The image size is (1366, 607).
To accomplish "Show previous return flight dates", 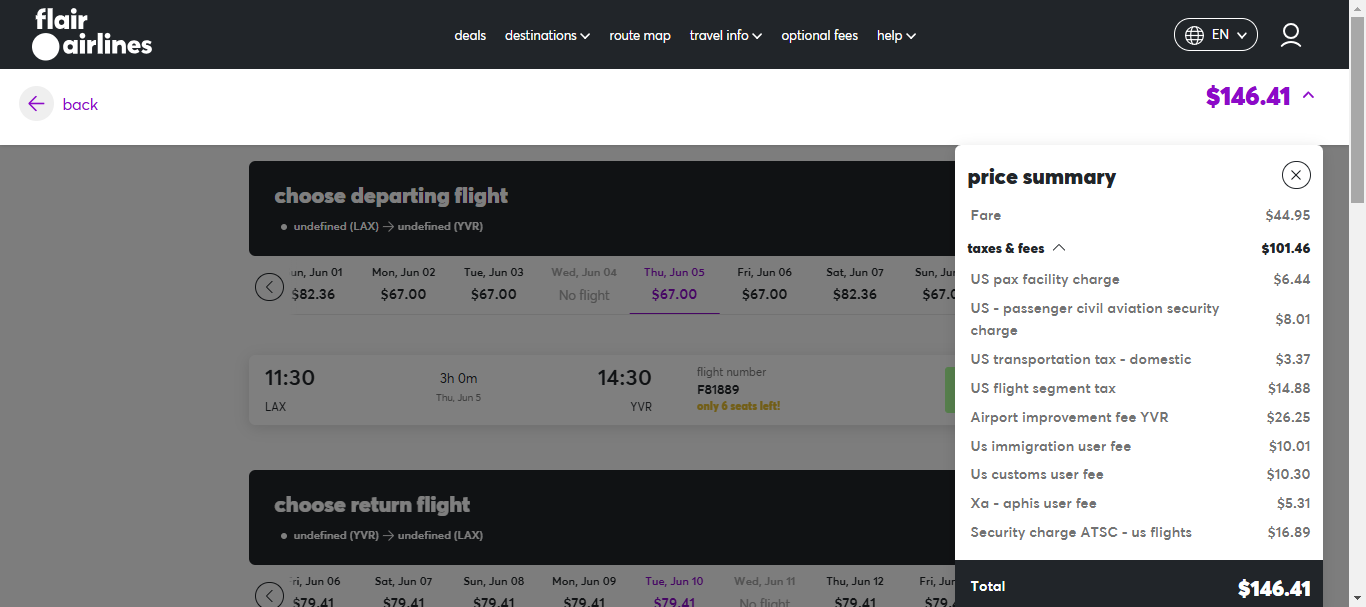I will 269,594.
